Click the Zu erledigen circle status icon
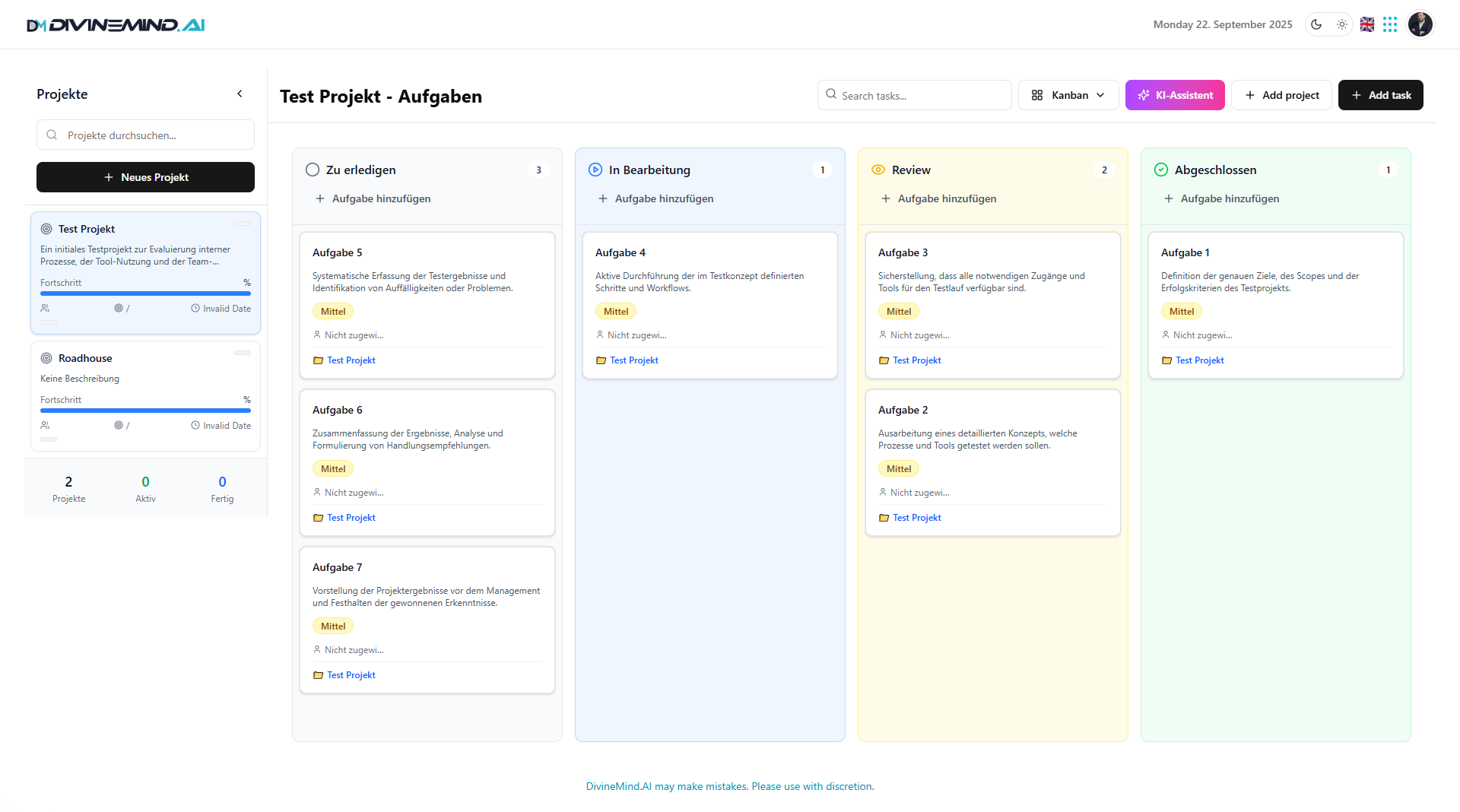Image resolution: width=1460 pixels, height=812 pixels. coord(313,170)
